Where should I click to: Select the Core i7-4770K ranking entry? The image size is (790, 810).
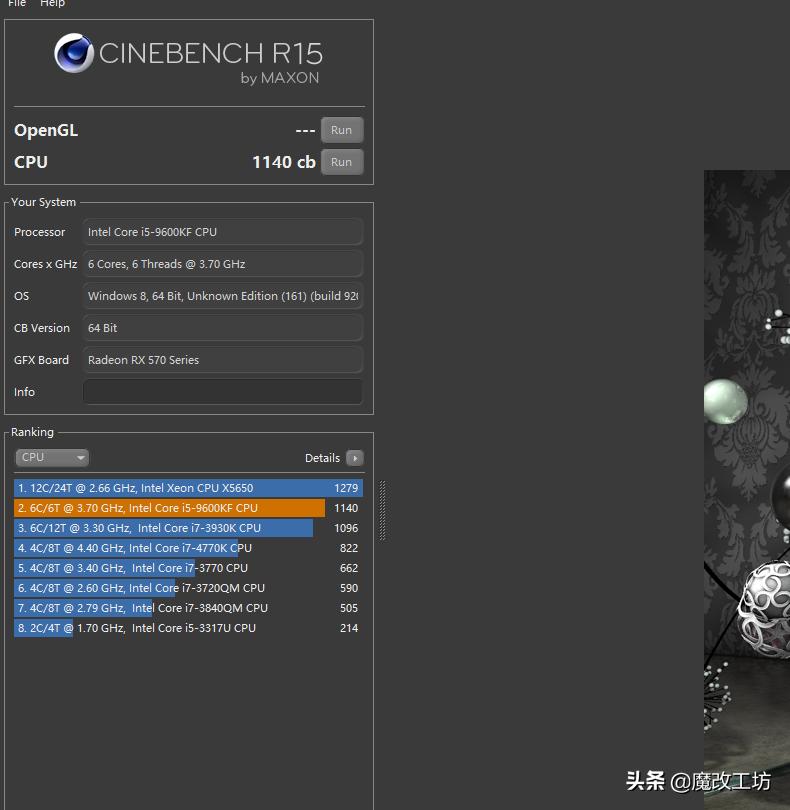point(188,548)
